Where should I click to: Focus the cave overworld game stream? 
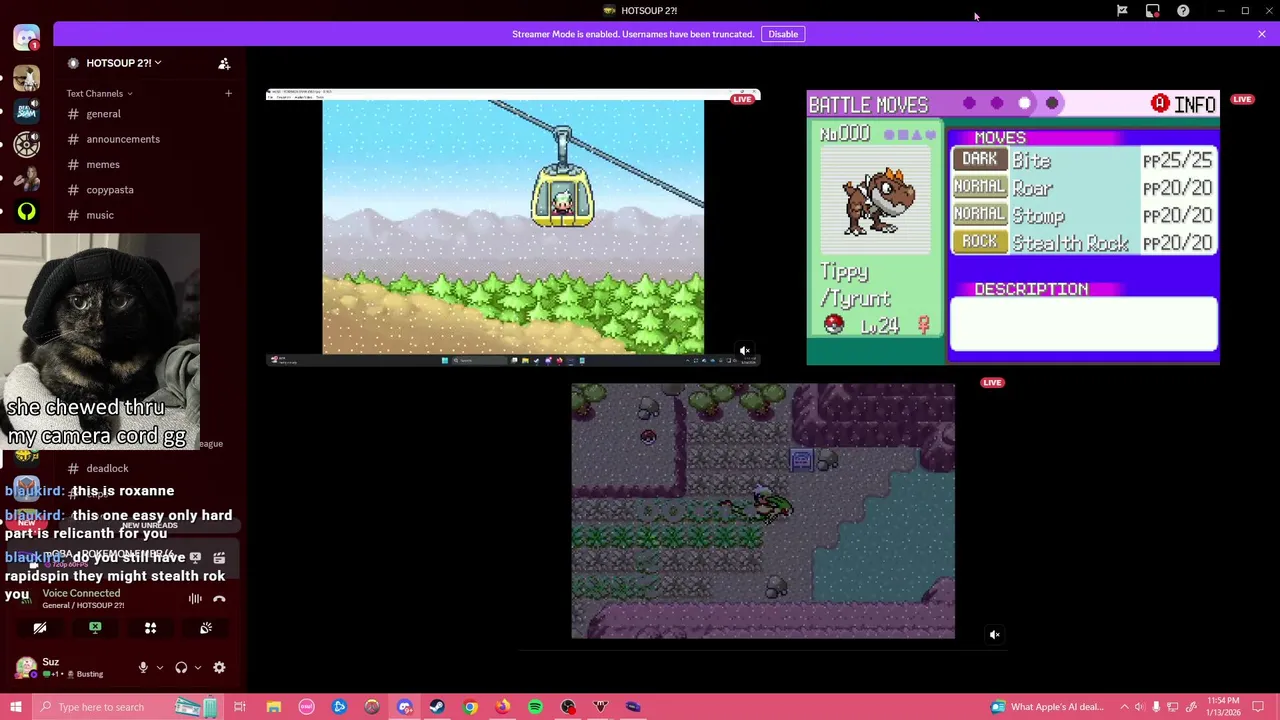coord(763,511)
